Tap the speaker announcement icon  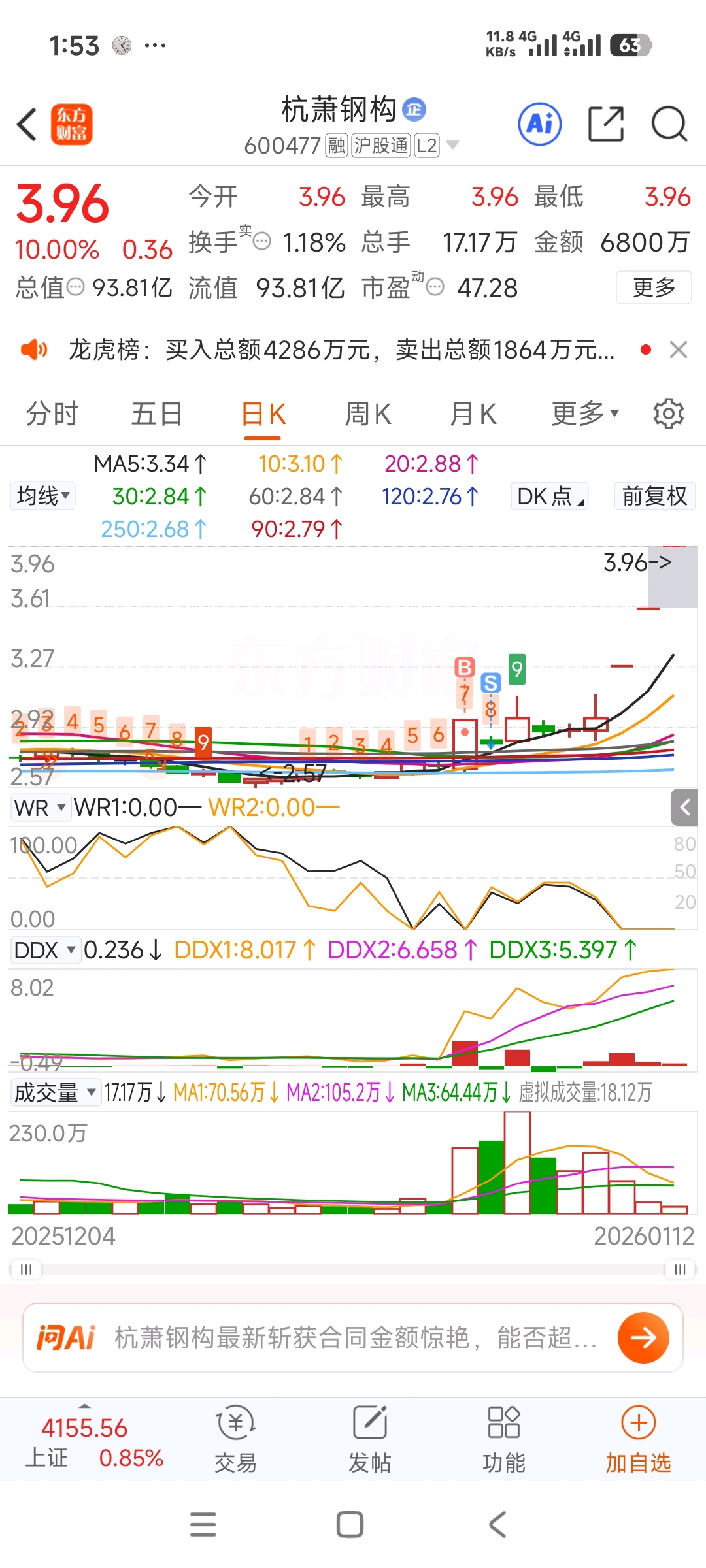point(34,350)
